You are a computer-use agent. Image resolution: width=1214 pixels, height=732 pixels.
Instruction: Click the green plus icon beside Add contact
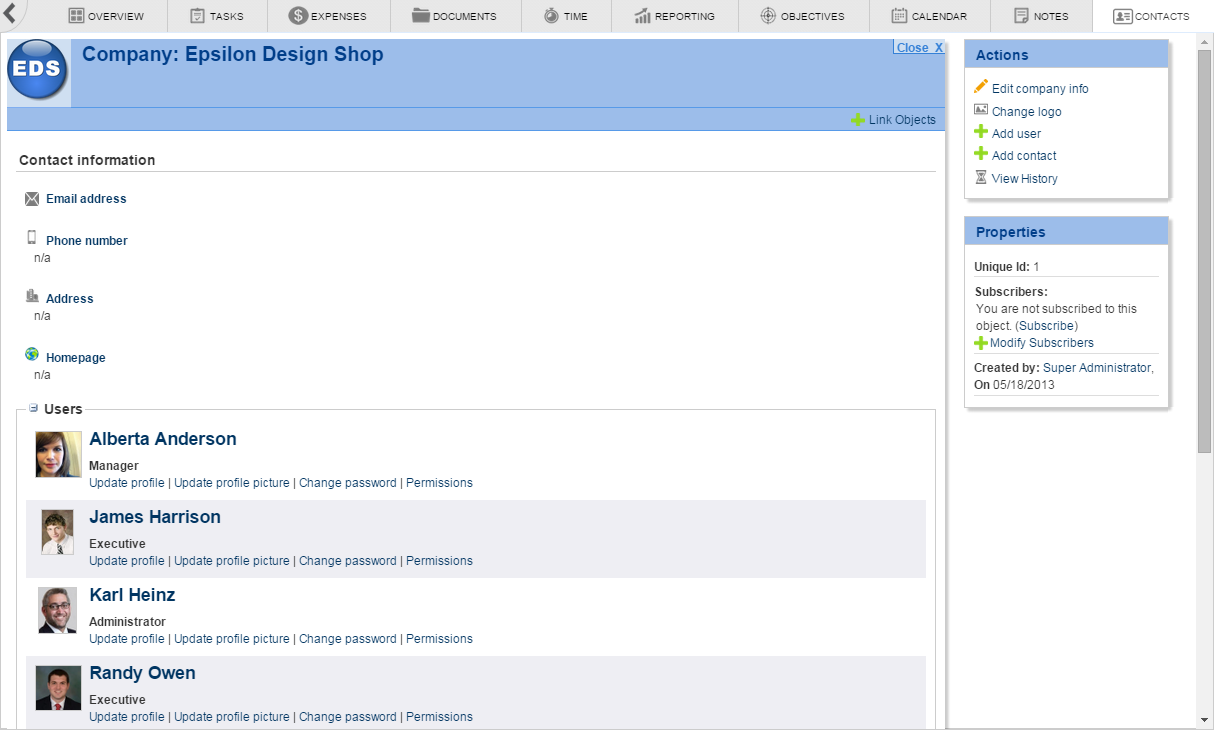(x=981, y=154)
